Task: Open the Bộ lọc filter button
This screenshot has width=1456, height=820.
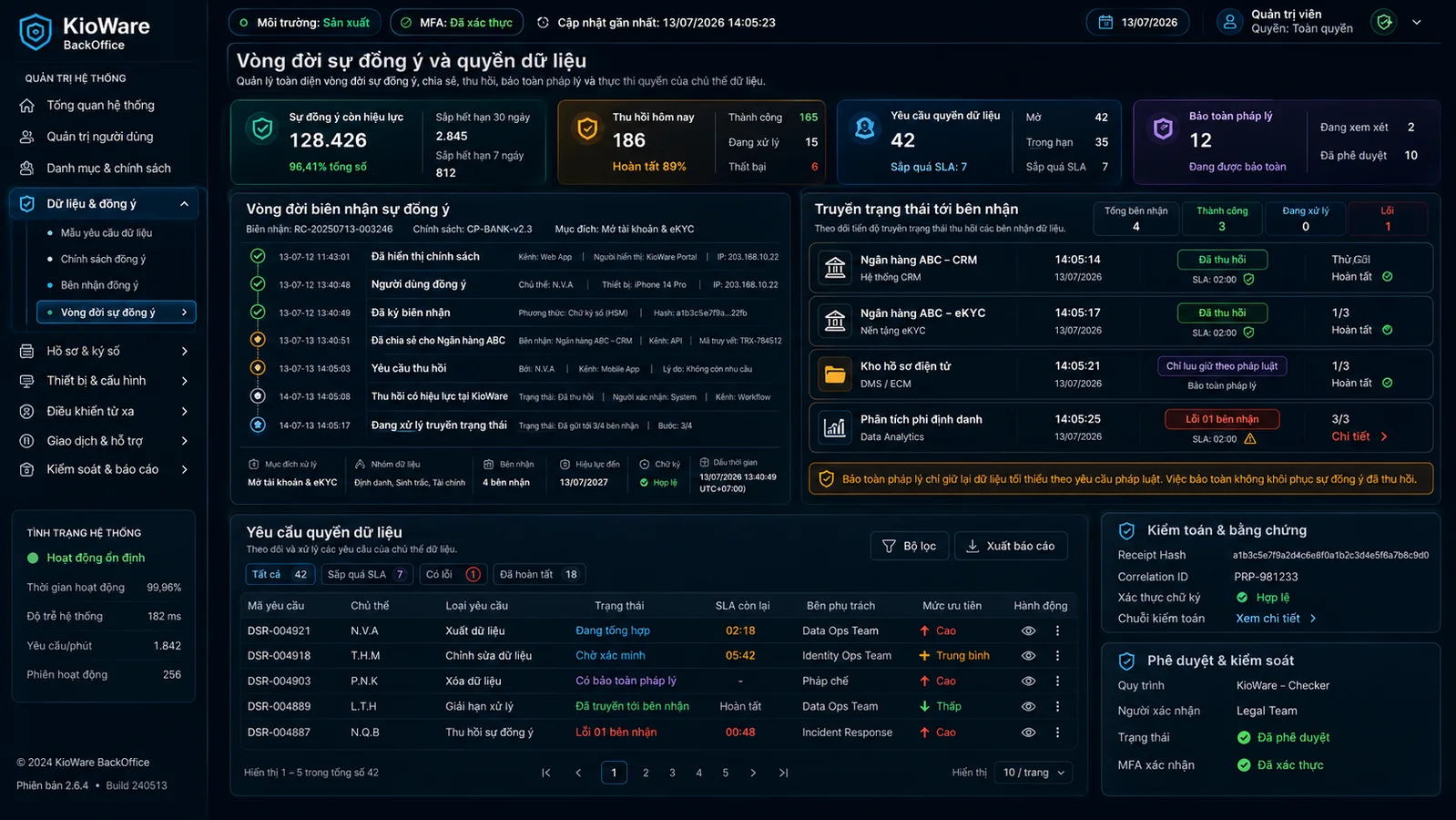Action: tap(909, 546)
